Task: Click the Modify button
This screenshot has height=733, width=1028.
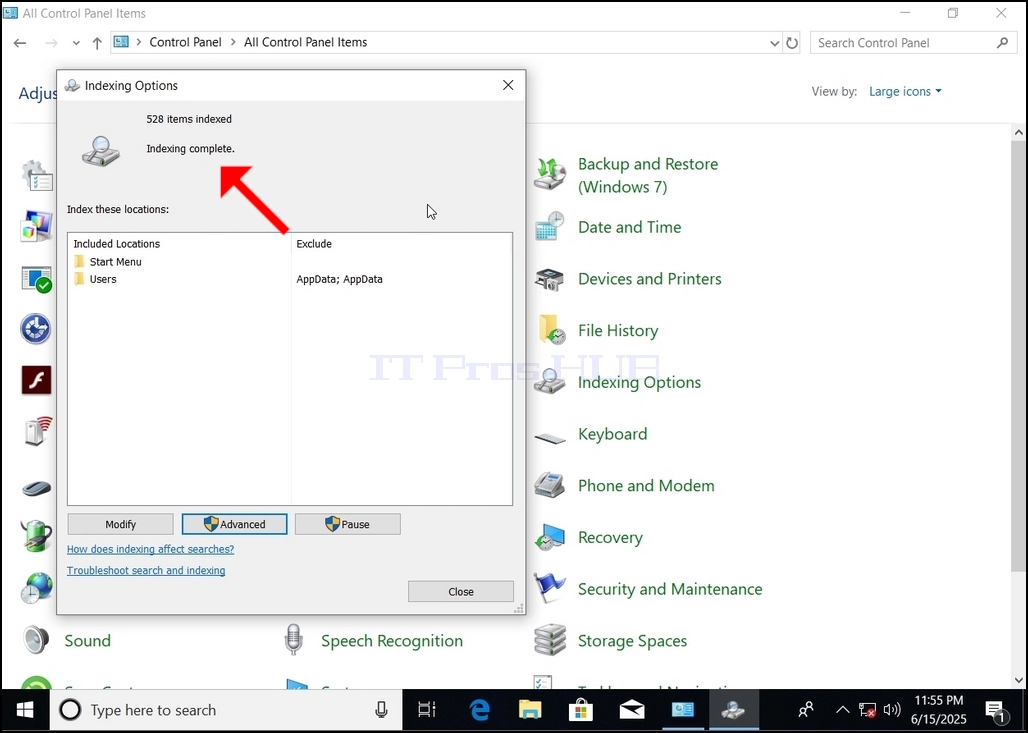Action: click(121, 524)
